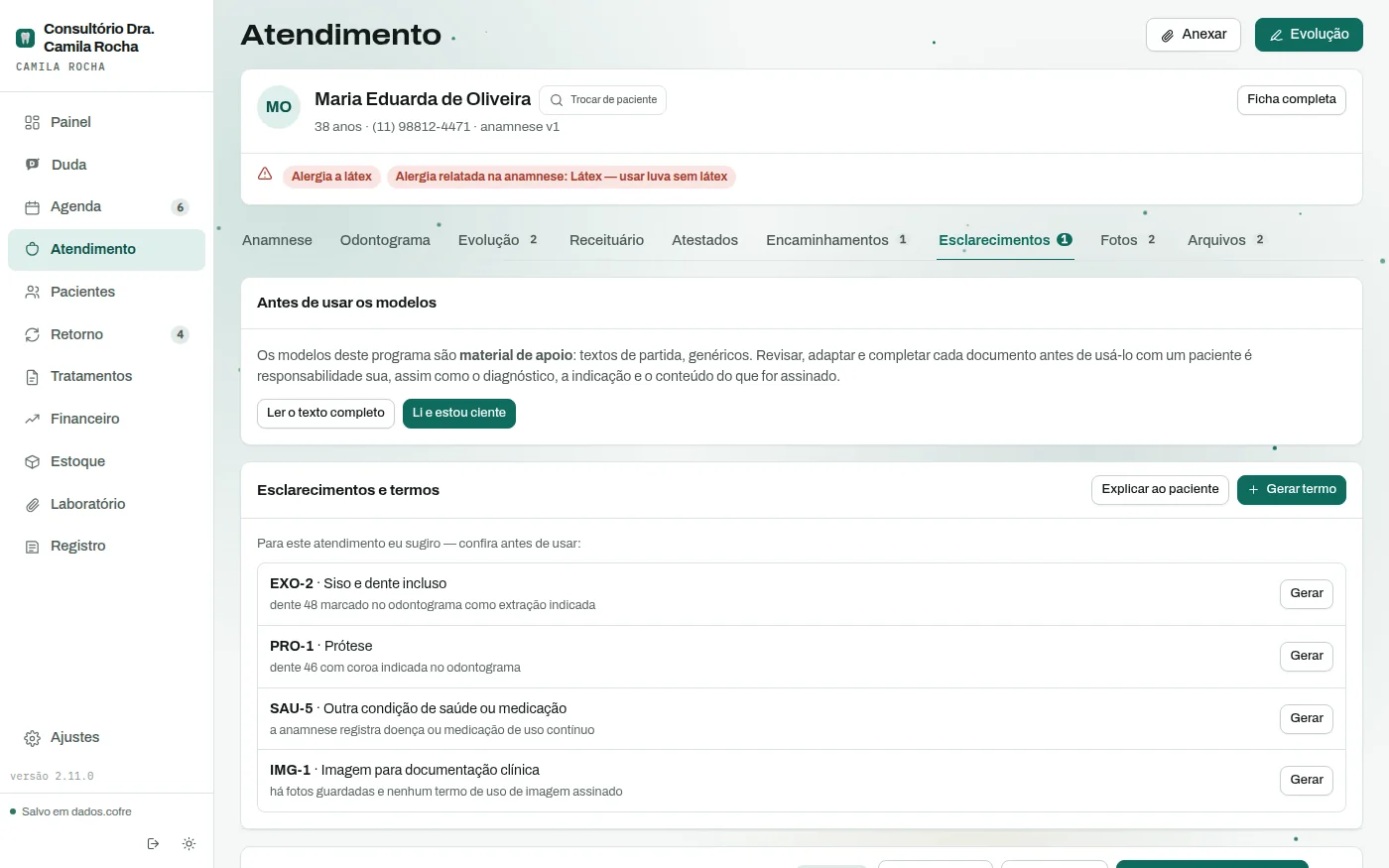1389x868 pixels.
Task: Switch to the Evolução tab
Action: [x=498, y=240]
